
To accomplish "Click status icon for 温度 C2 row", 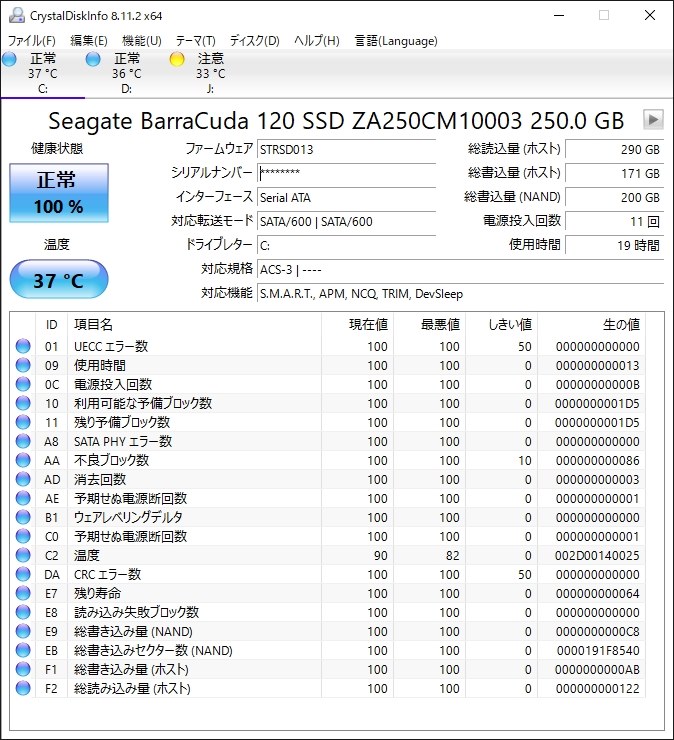I will pos(23,555).
